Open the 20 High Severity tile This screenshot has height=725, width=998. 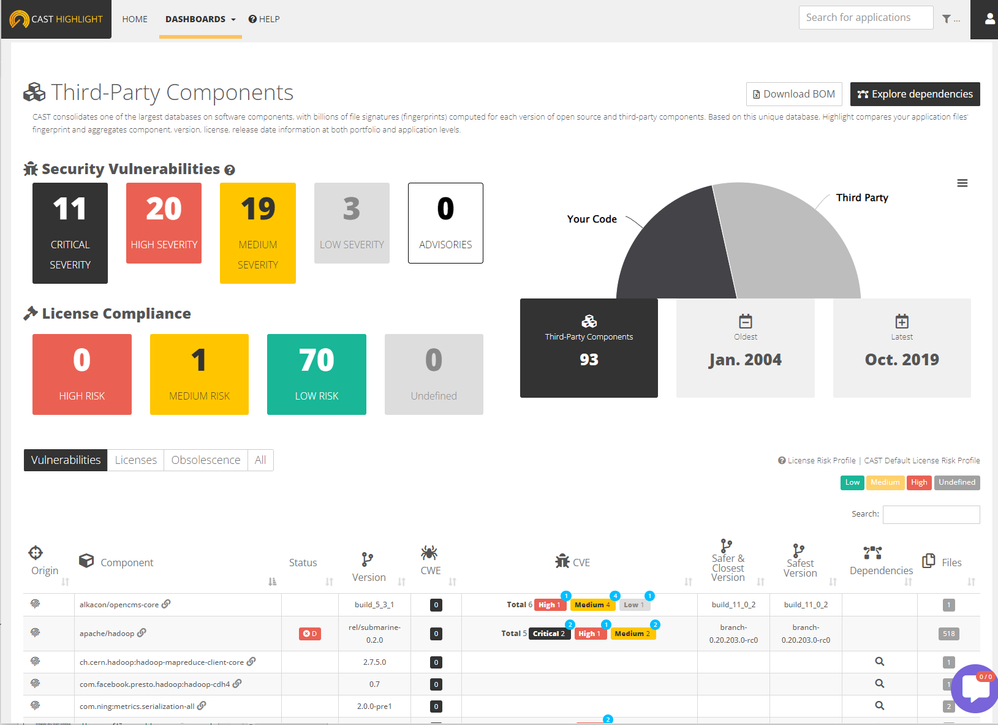point(164,223)
